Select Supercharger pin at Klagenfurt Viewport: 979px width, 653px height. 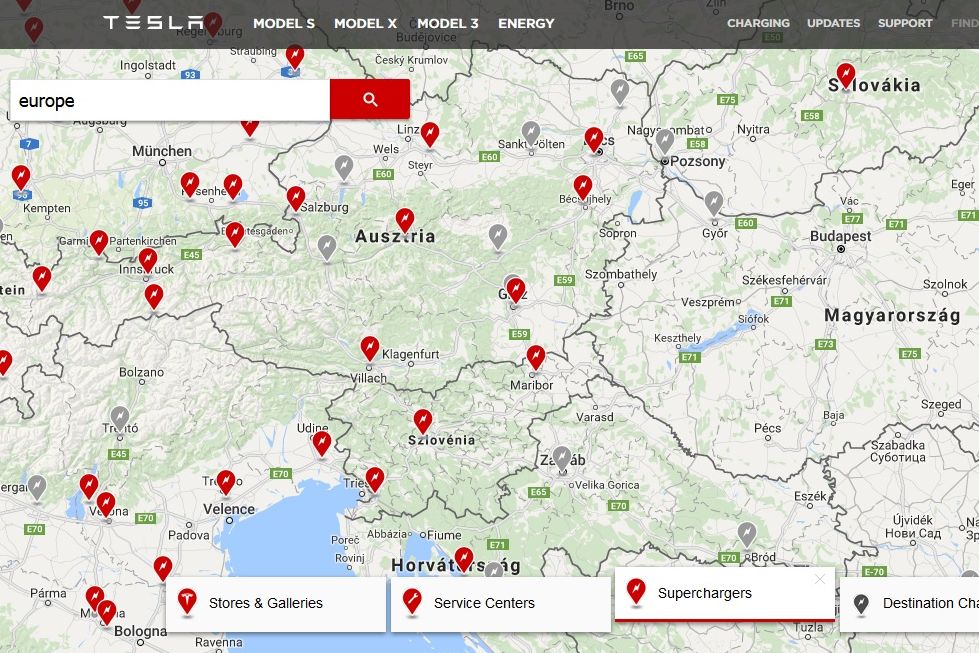(370, 347)
